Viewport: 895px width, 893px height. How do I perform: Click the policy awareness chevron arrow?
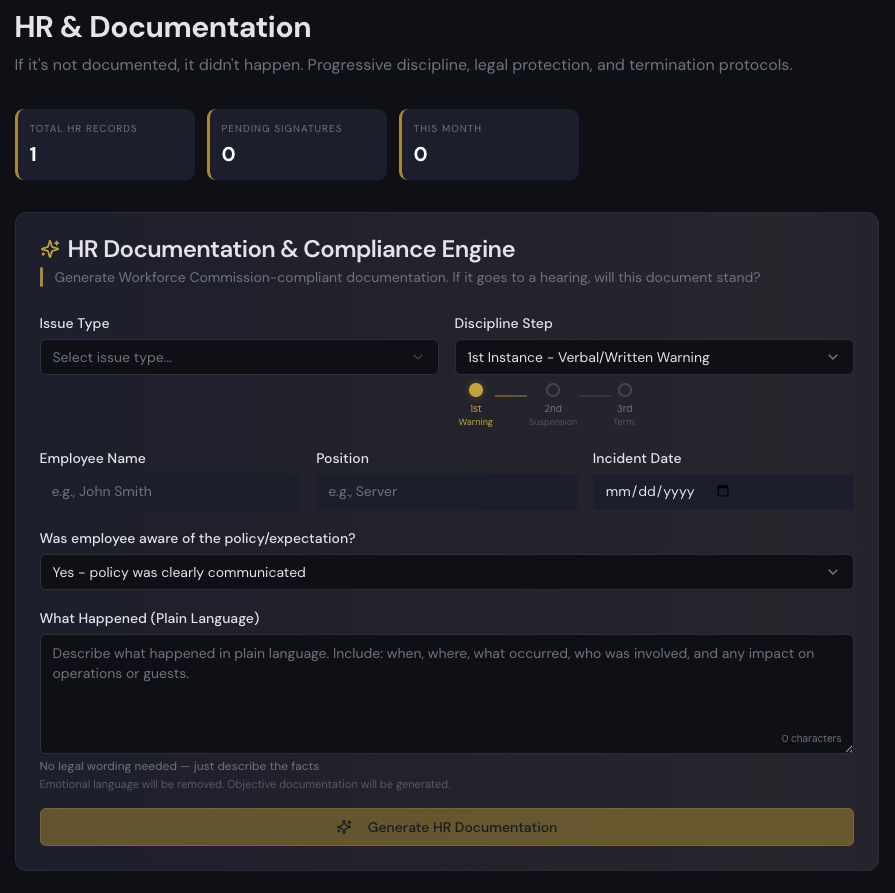tap(833, 572)
